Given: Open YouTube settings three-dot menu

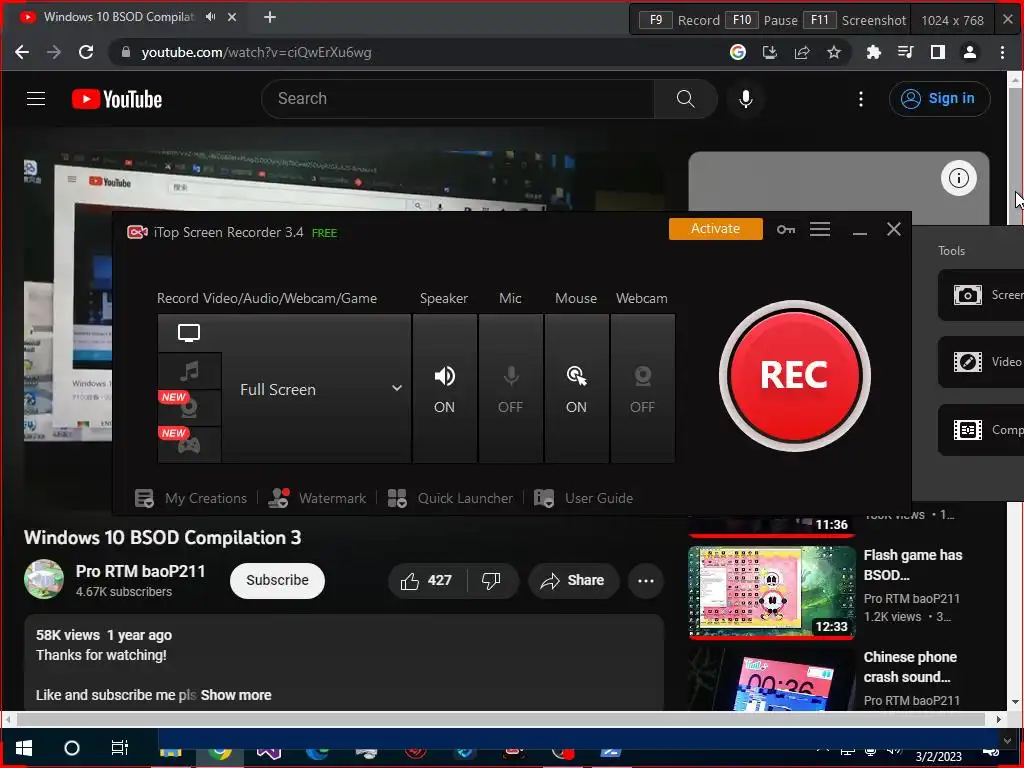Looking at the screenshot, I should tap(861, 99).
